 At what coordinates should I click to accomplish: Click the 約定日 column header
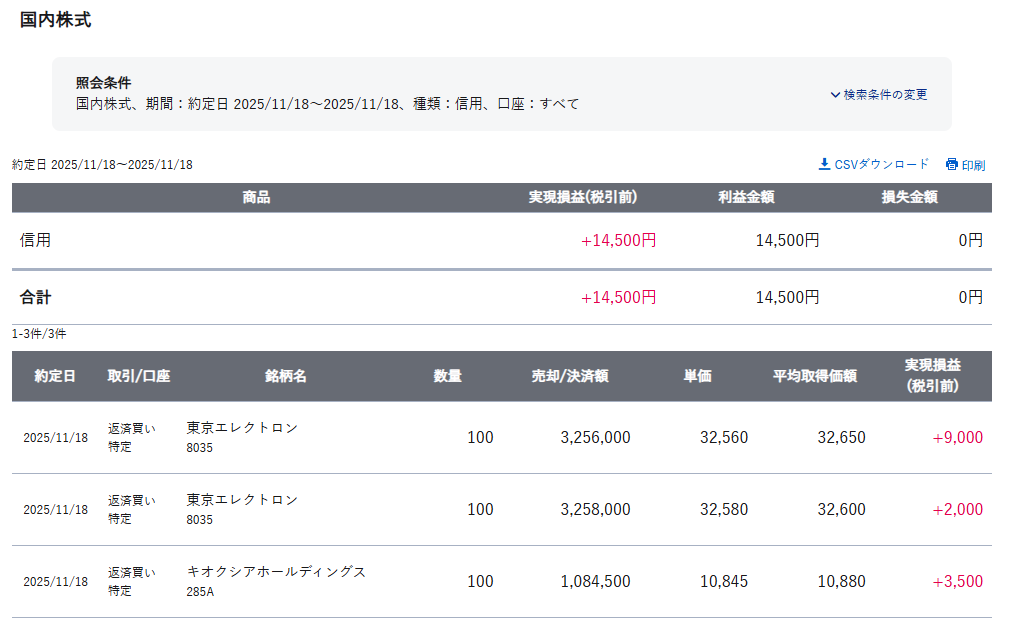click(55, 377)
